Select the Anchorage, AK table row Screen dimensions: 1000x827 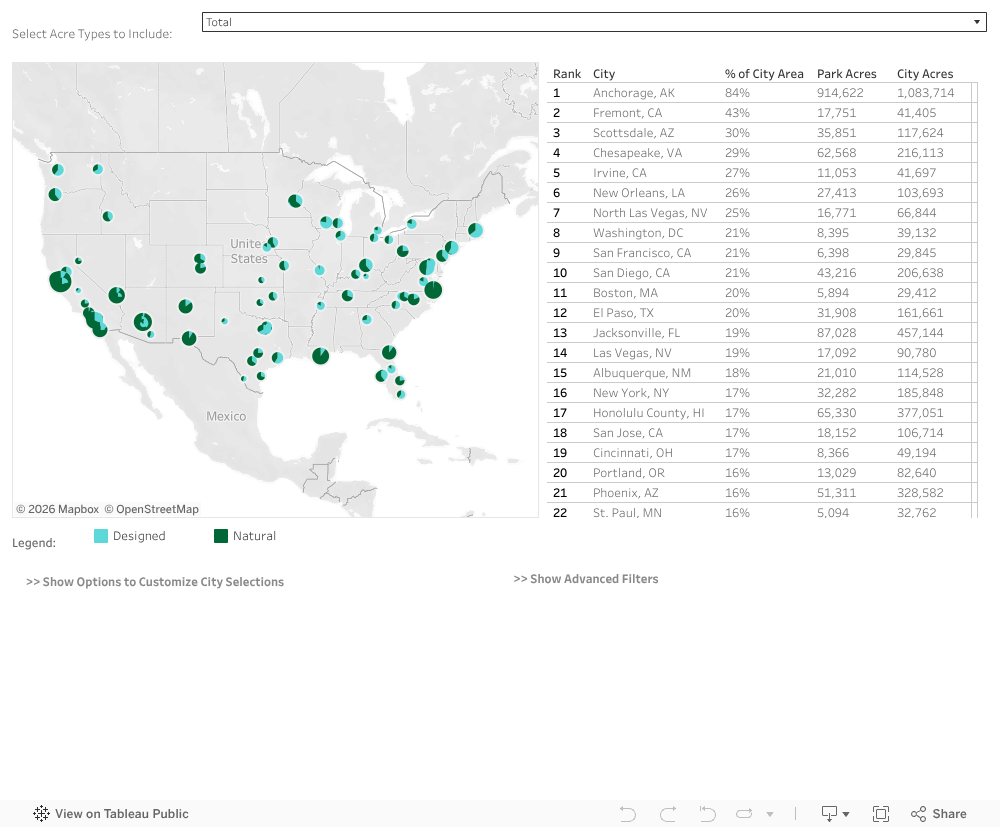click(x=634, y=93)
